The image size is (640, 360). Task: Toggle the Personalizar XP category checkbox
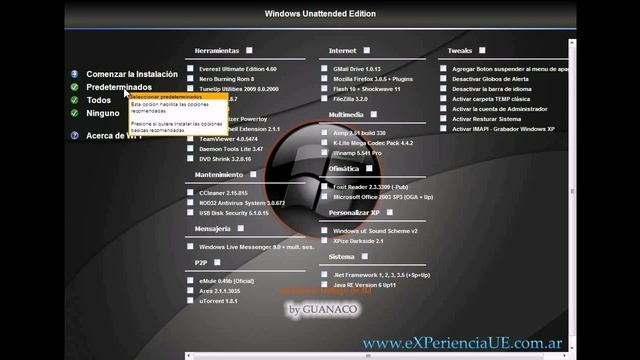pyautogui.click(x=389, y=212)
